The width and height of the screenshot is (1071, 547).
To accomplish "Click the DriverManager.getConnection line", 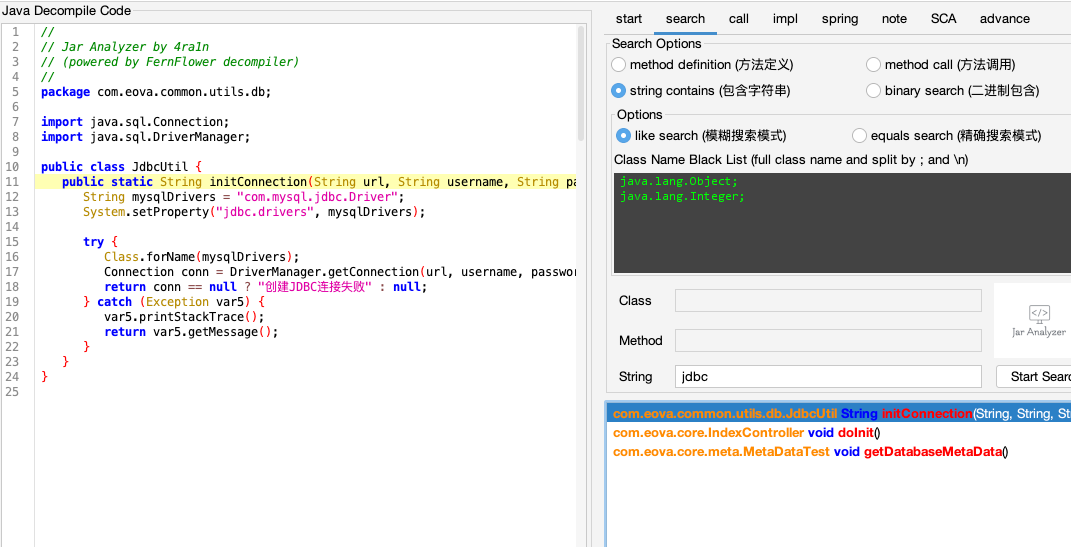I will click(x=341, y=272).
